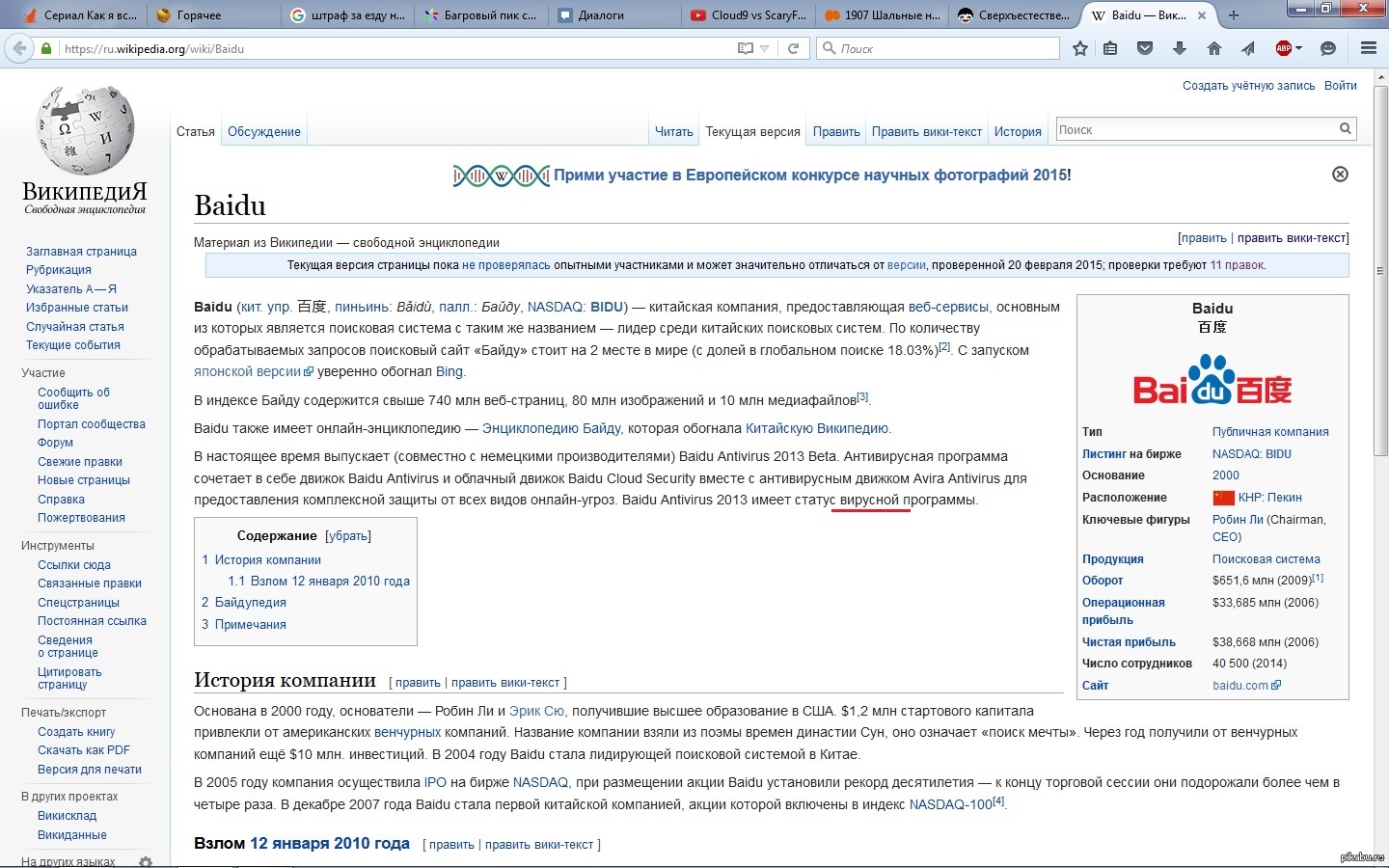This screenshot has width=1389, height=868.
Task: Save page to Pocket
Action: tap(1145, 48)
